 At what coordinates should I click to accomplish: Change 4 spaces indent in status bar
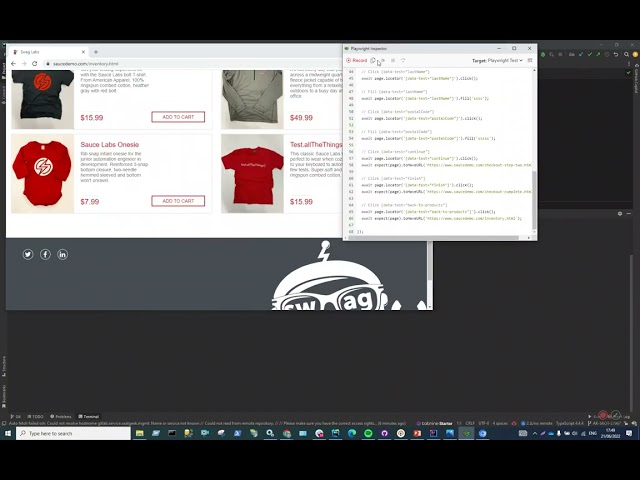click(x=500, y=423)
